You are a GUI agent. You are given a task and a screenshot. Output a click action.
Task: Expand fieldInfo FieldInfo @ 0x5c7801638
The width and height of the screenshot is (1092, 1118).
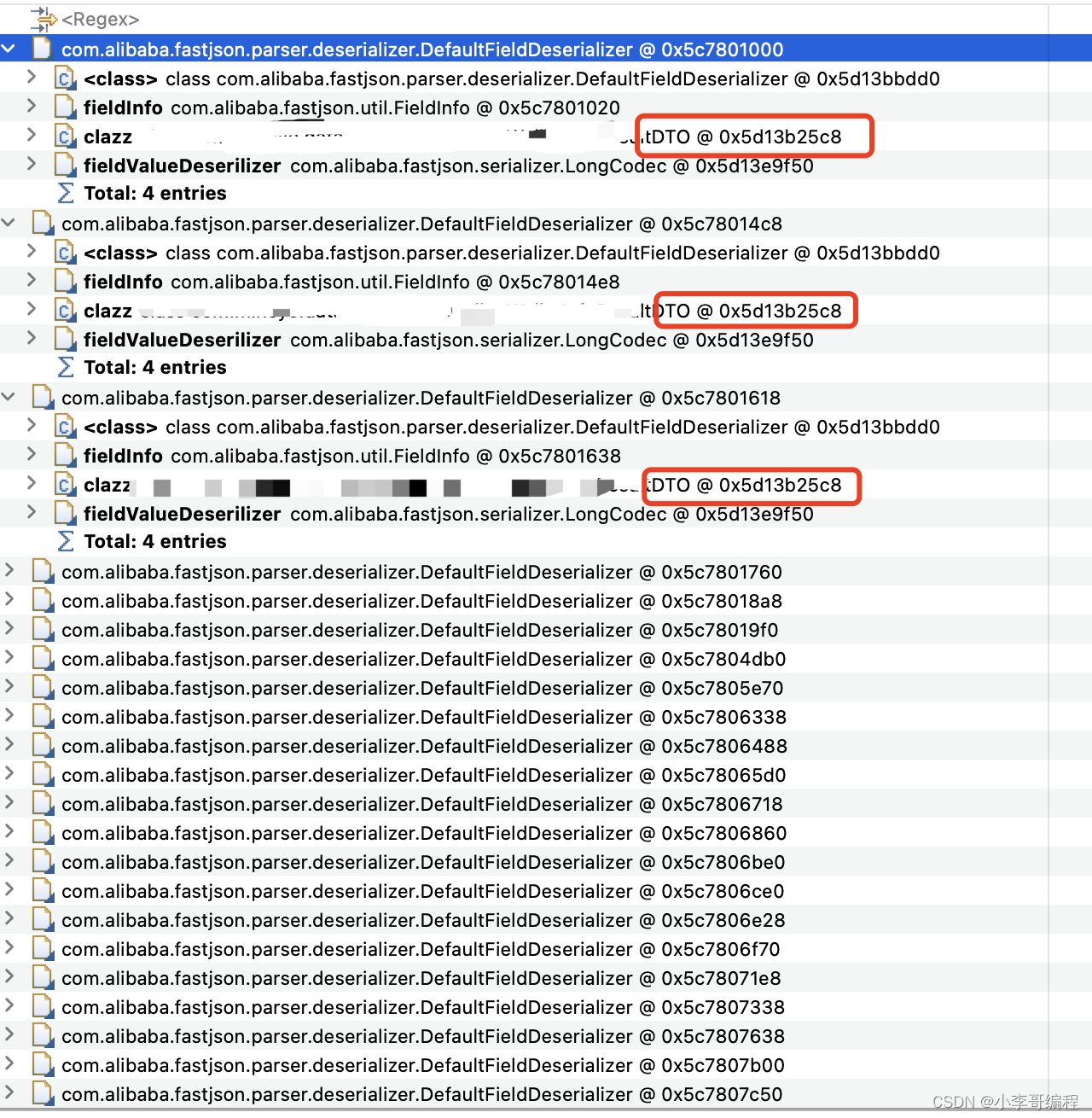point(32,454)
